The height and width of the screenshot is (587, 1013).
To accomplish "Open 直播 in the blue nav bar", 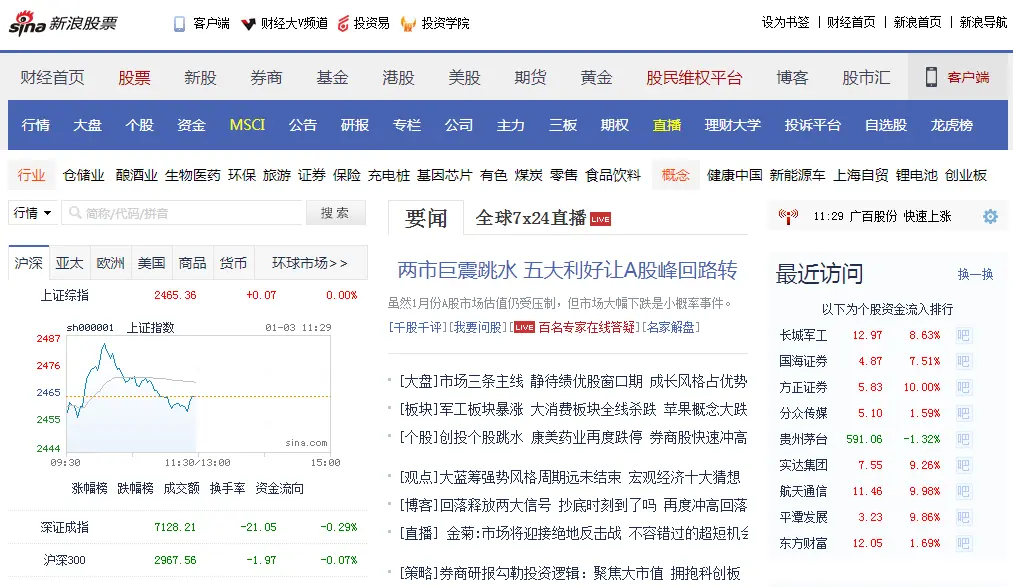I will pyautogui.click(x=667, y=125).
